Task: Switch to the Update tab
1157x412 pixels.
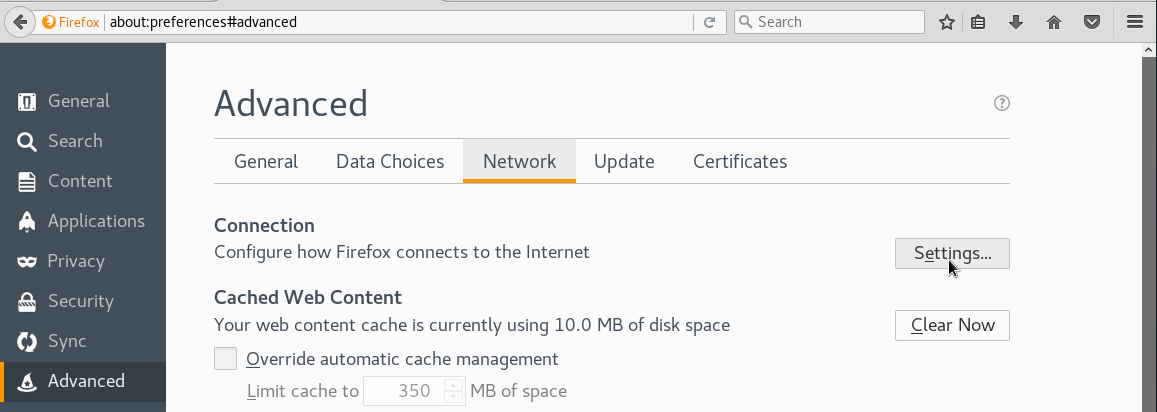Action: pyautogui.click(x=624, y=162)
